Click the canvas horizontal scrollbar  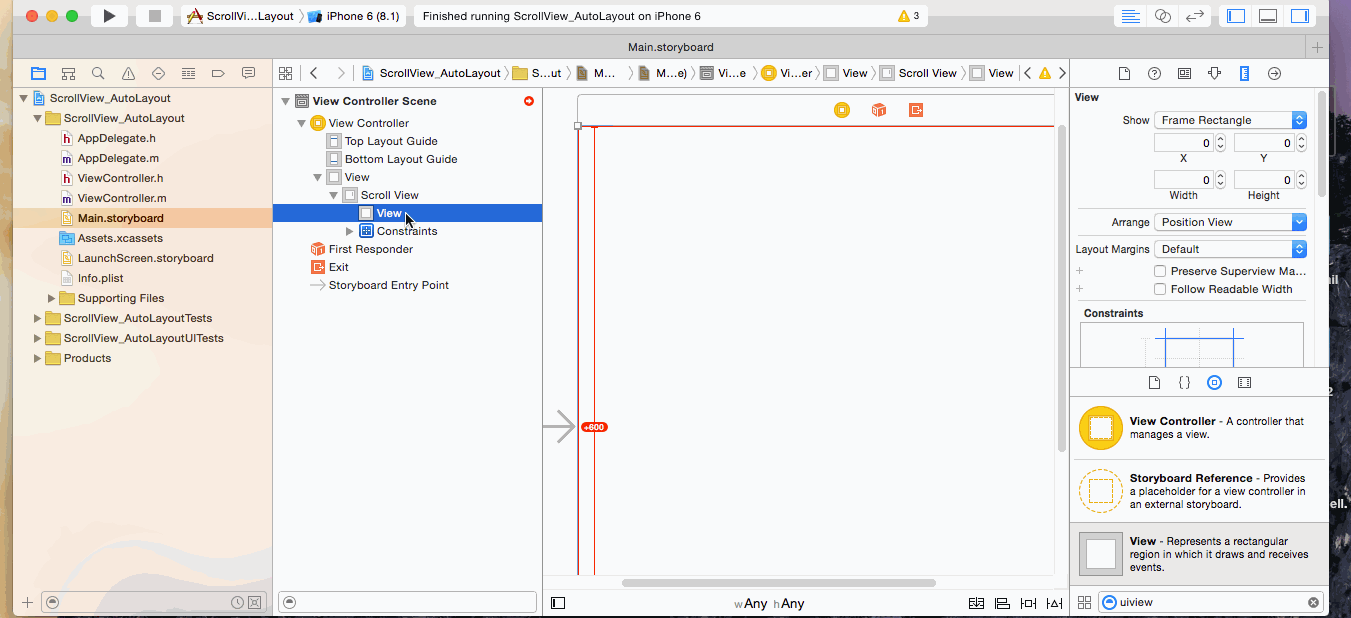[x=779, y=582]
